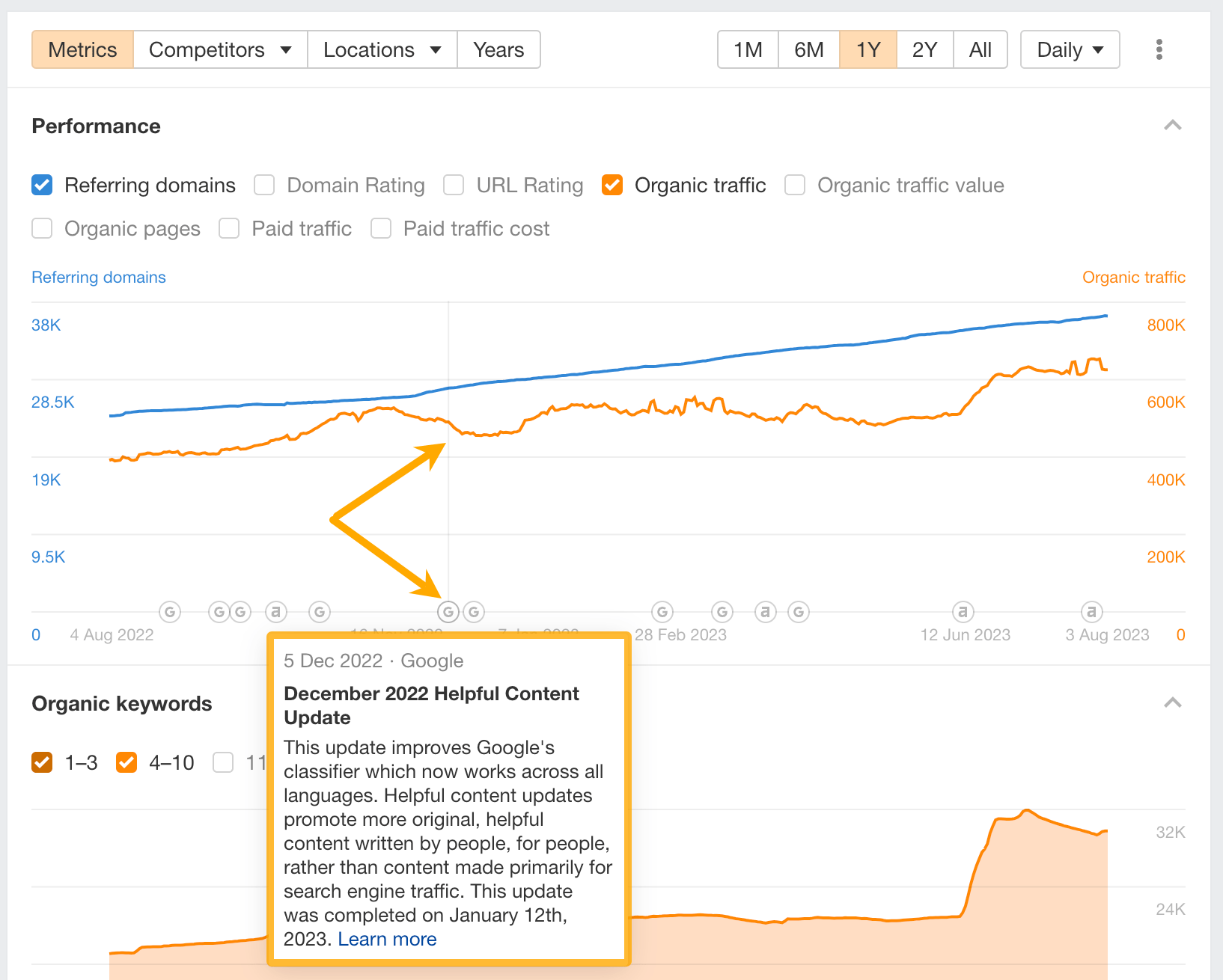Switch to the Years tab
Screen dimensions: 1223x980
(498, 49)
